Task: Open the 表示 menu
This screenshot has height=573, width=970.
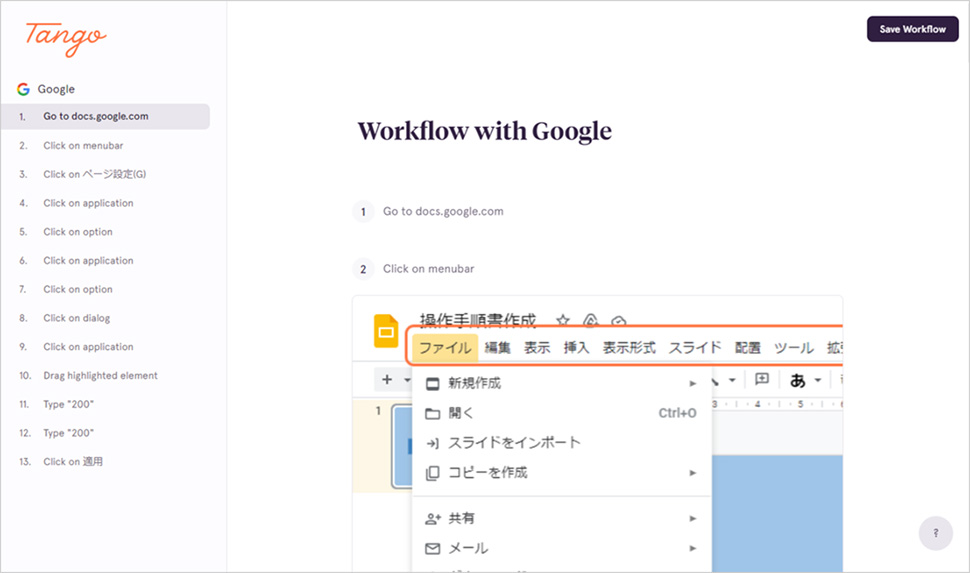Action: tap(537, 348)
